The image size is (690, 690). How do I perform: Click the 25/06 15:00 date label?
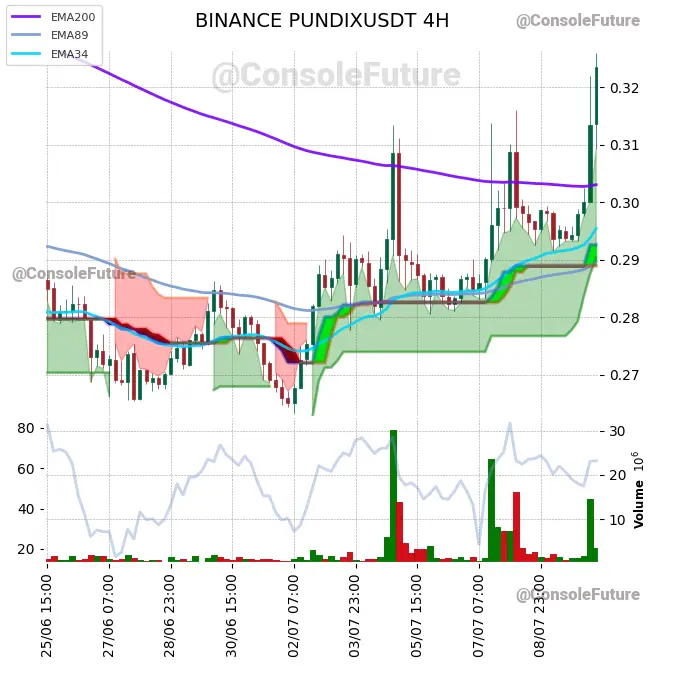click(47, 616)
